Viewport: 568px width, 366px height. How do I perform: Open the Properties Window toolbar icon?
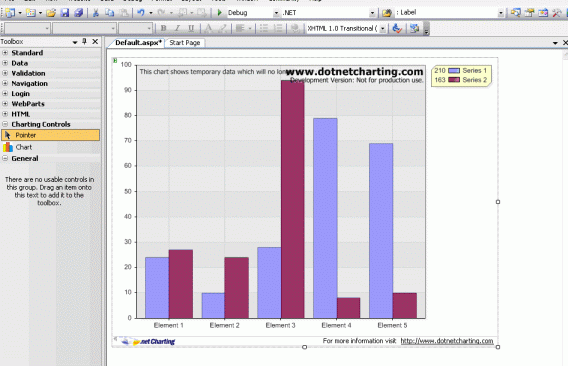pos(529,13)
